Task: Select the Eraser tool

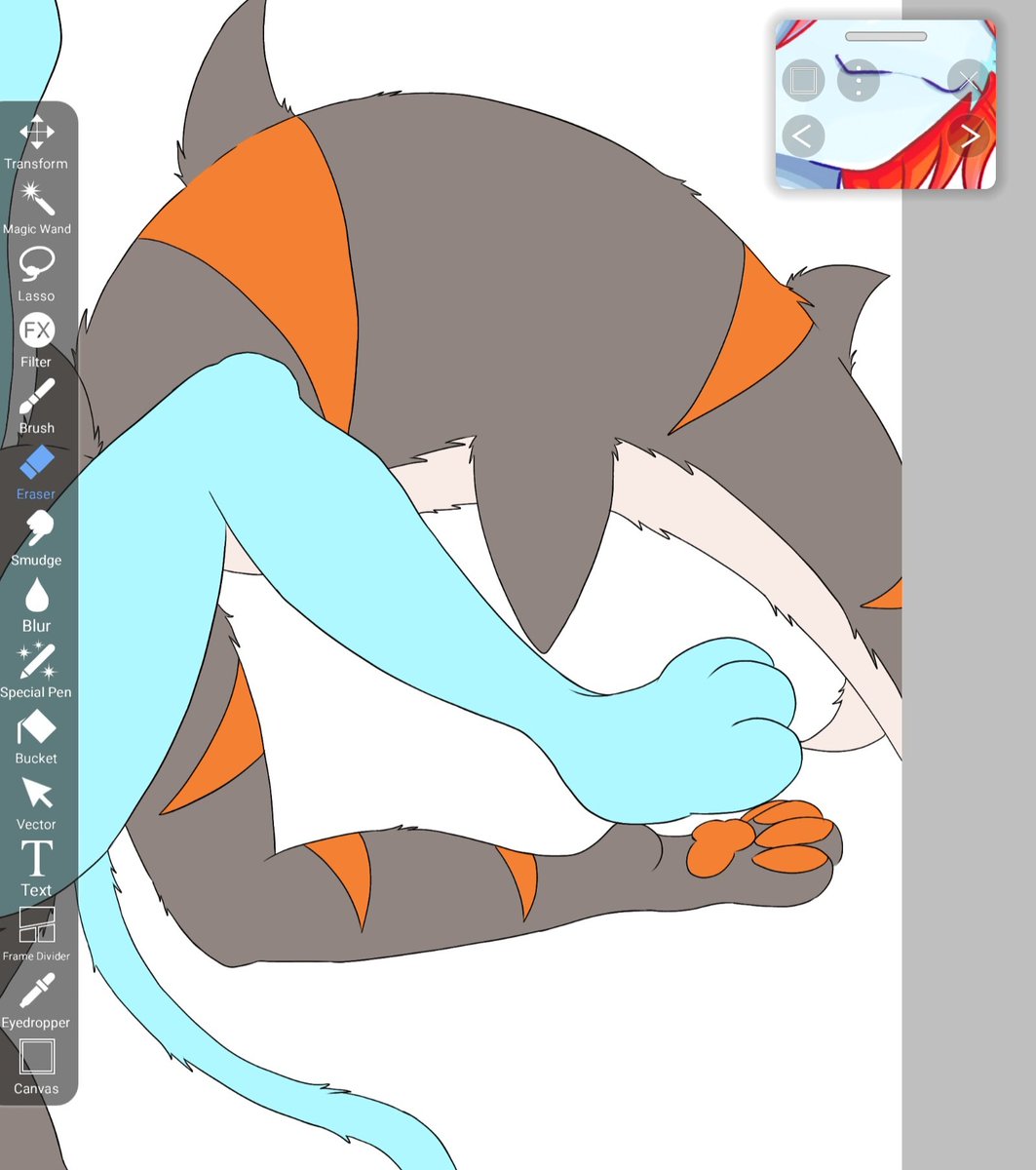Action: click(x=37, y=473)
